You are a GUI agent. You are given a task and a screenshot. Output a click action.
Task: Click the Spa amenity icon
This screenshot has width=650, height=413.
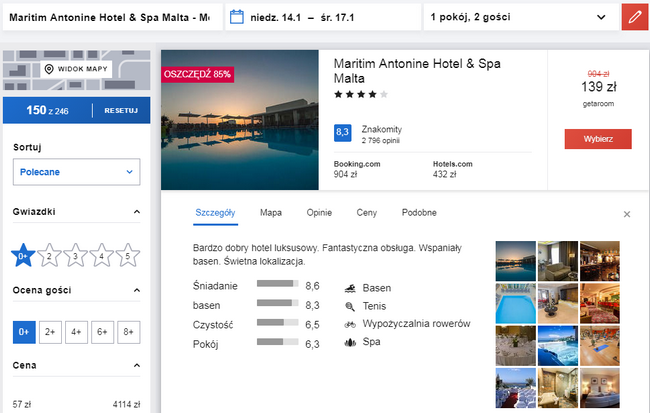pos(350,343)
